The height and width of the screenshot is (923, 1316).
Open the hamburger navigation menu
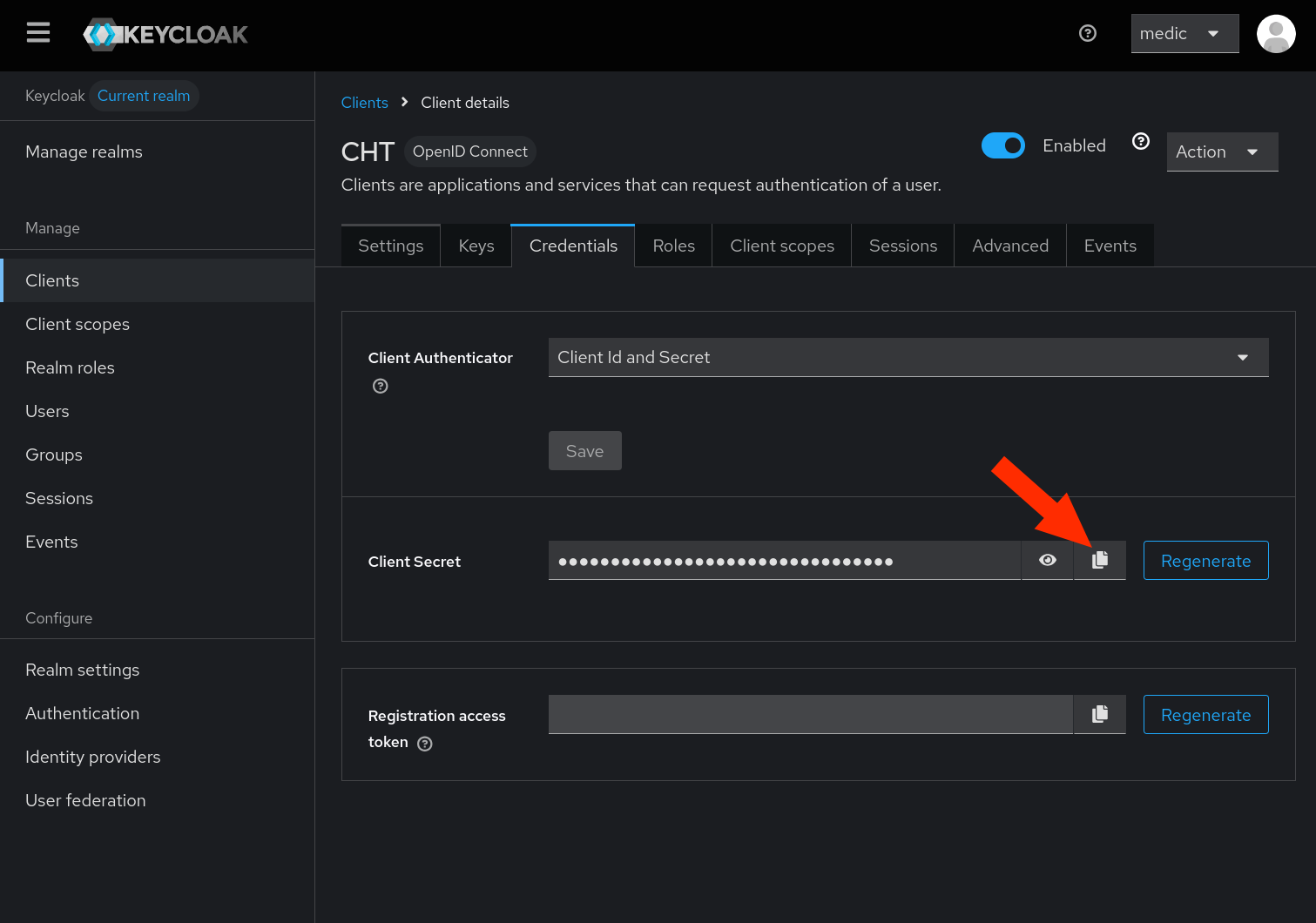(x=38, y=33)
